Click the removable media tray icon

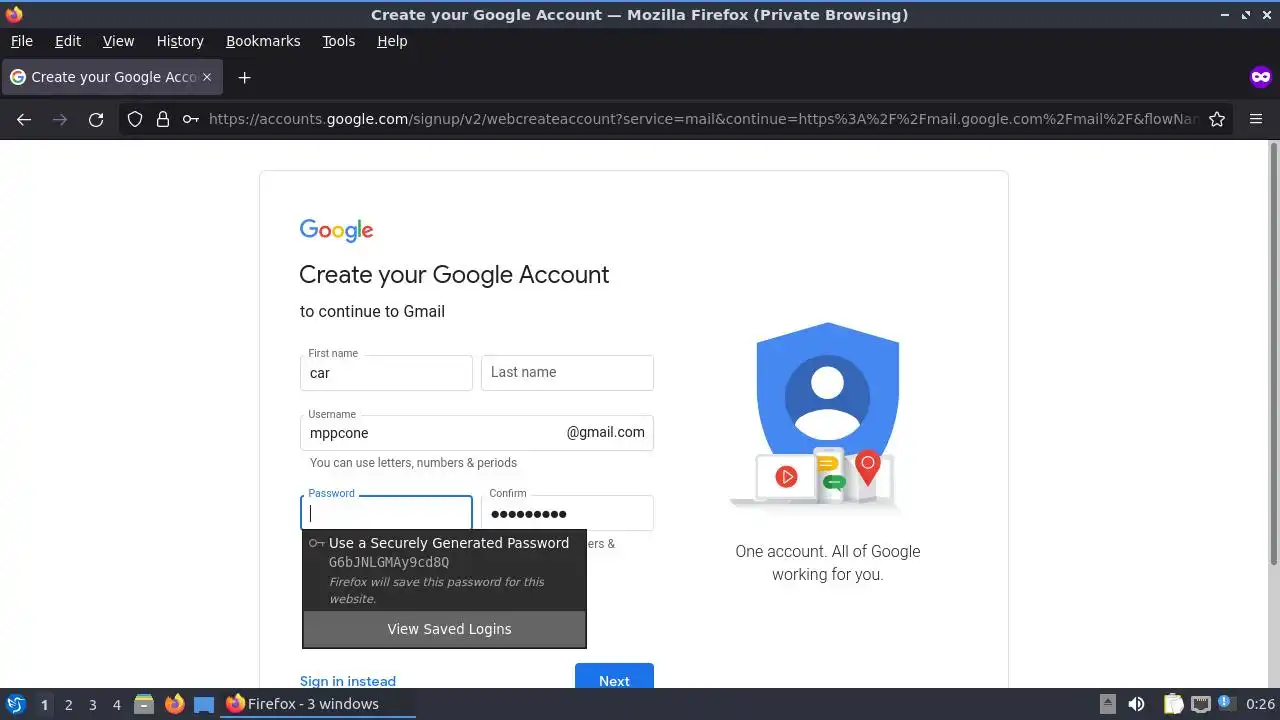(x=1107, y=704)
